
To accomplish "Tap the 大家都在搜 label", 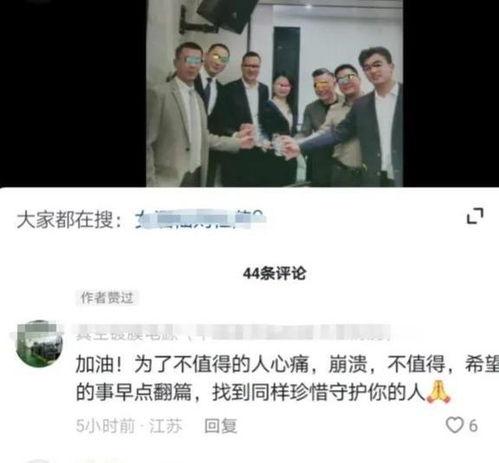I will click(69, 220).
